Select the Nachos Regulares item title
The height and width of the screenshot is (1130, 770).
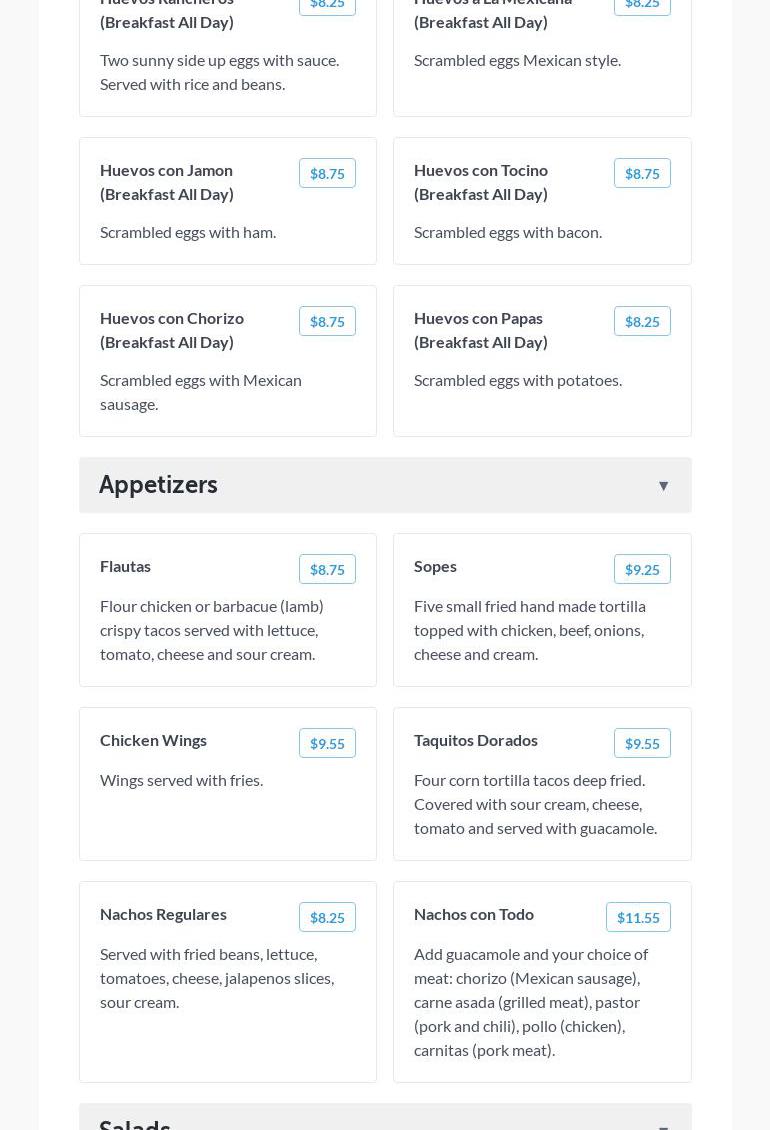(163, 914)
